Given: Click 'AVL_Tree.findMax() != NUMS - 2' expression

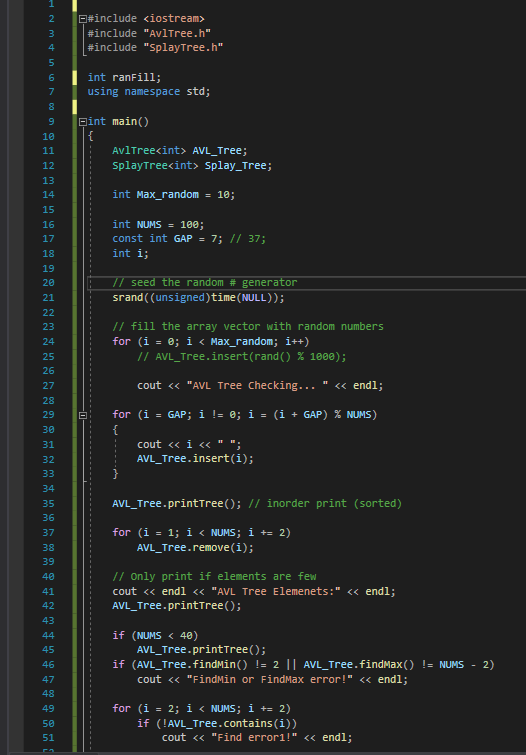Looking at the screenshot, I should pyautogui.click(x=396, y=665).
